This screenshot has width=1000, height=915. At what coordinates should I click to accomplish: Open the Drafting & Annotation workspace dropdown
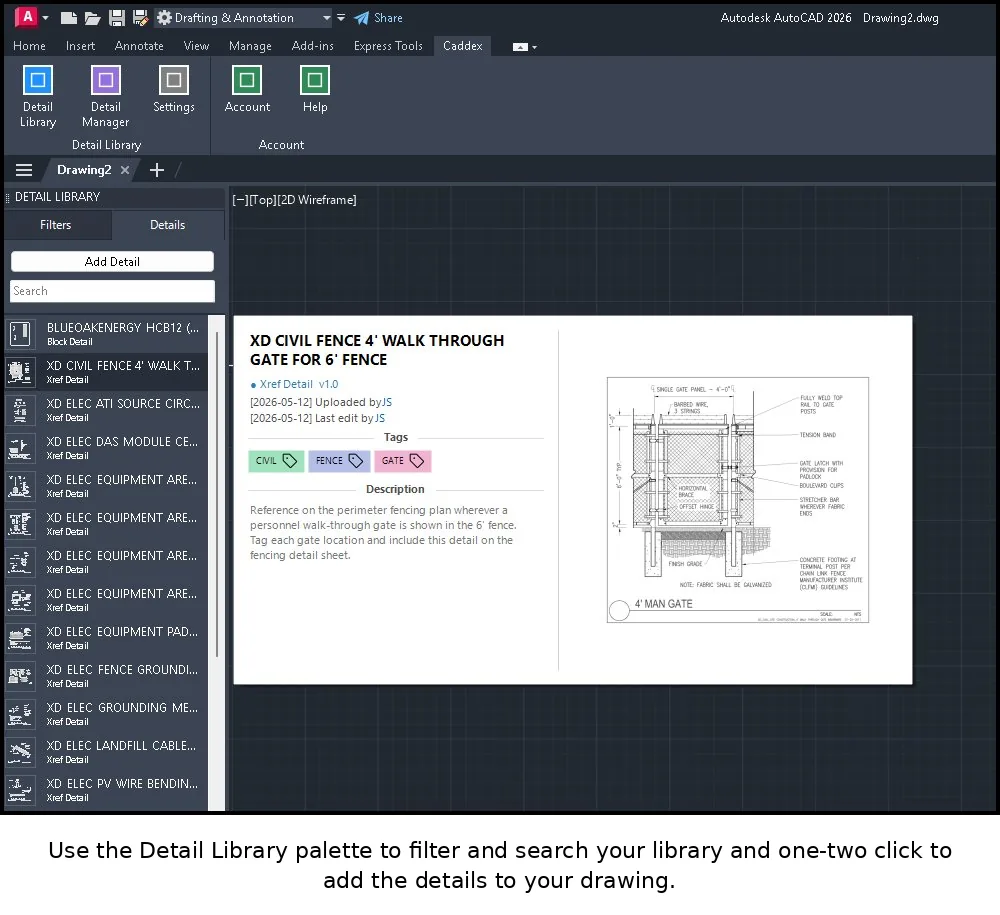pos(245,18)
